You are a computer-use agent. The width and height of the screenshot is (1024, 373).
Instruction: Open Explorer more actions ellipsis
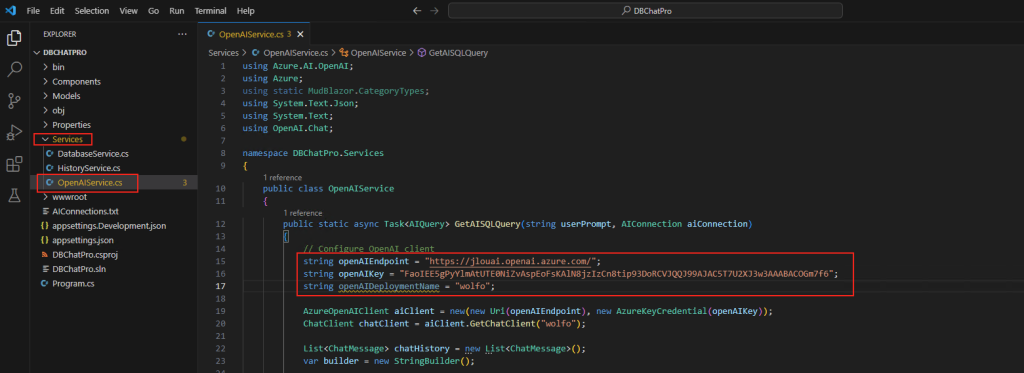coord(182,34)
